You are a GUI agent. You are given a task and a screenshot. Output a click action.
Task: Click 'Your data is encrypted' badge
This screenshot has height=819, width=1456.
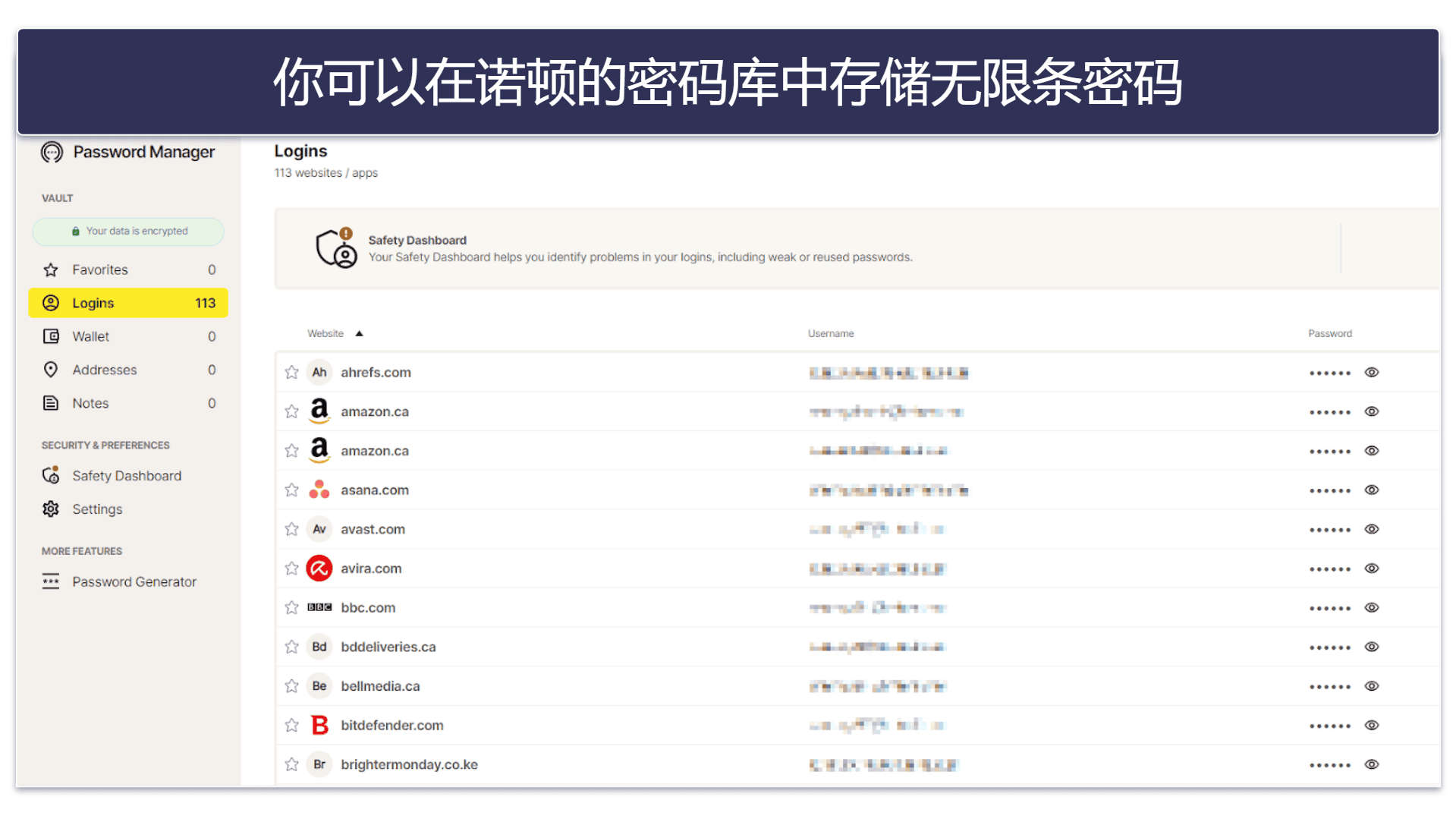128,232
